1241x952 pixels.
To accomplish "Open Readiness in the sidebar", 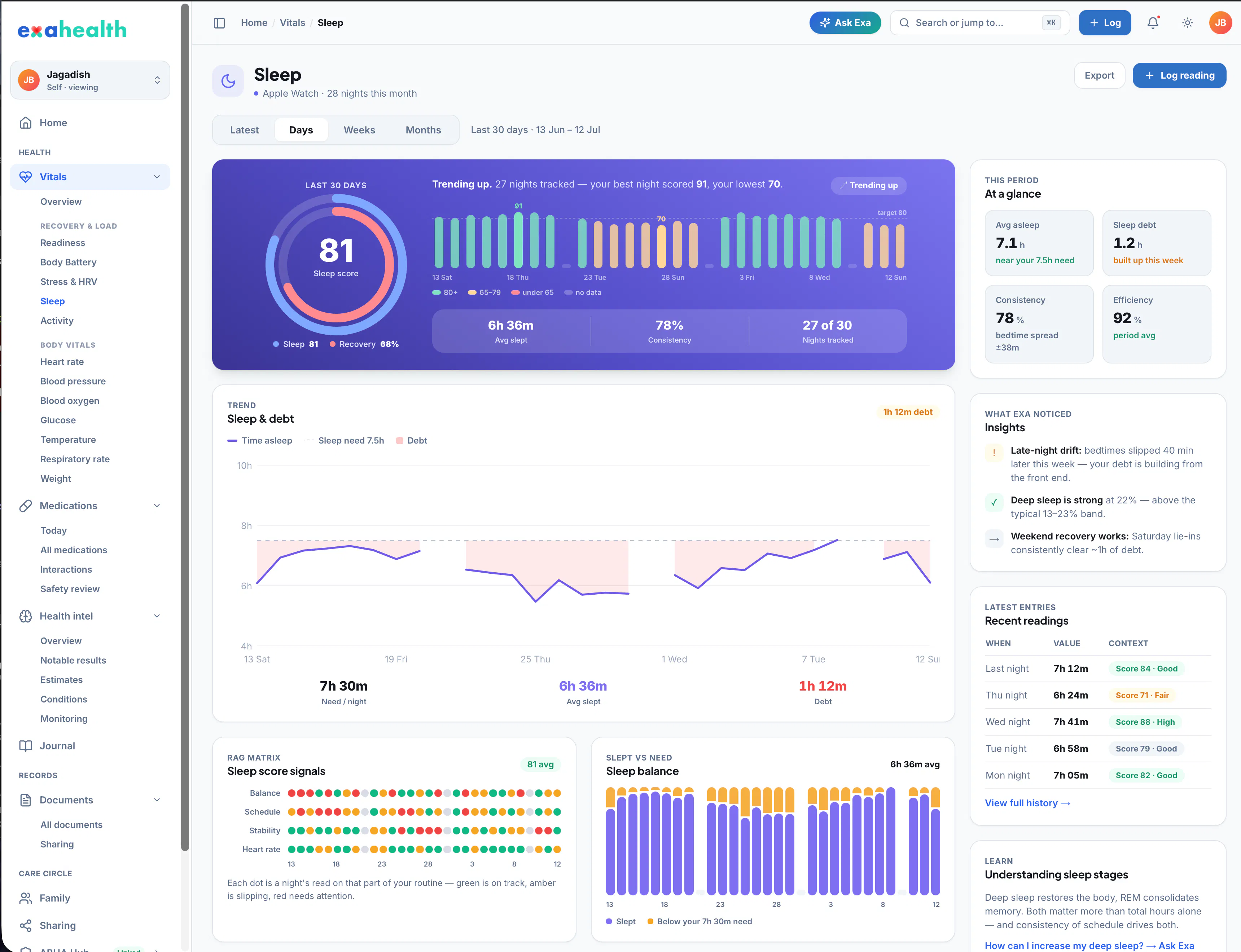I will pyautogui.click(x=63, y=243).
